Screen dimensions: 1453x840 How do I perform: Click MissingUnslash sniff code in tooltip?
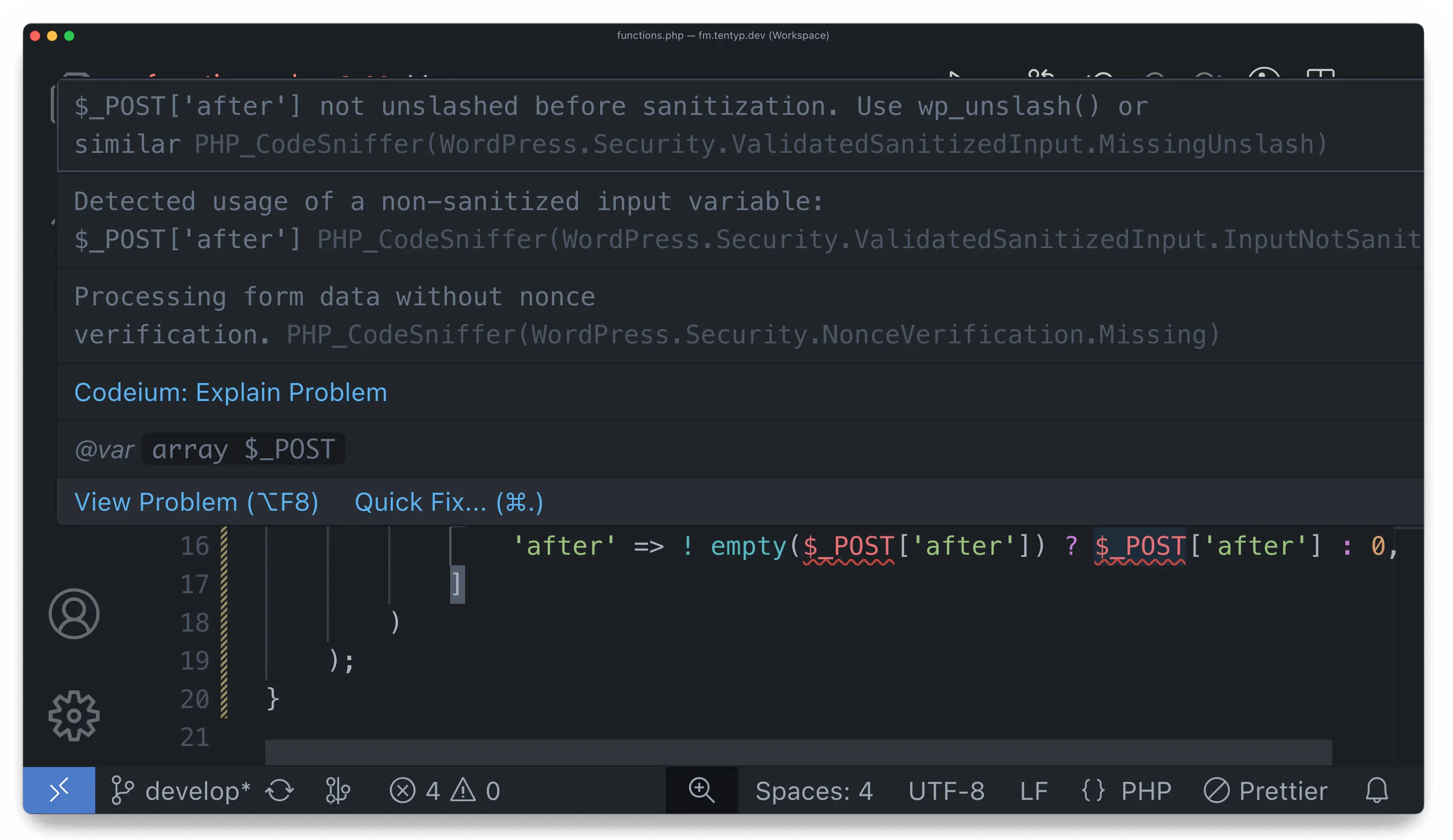click(1205, 145)
